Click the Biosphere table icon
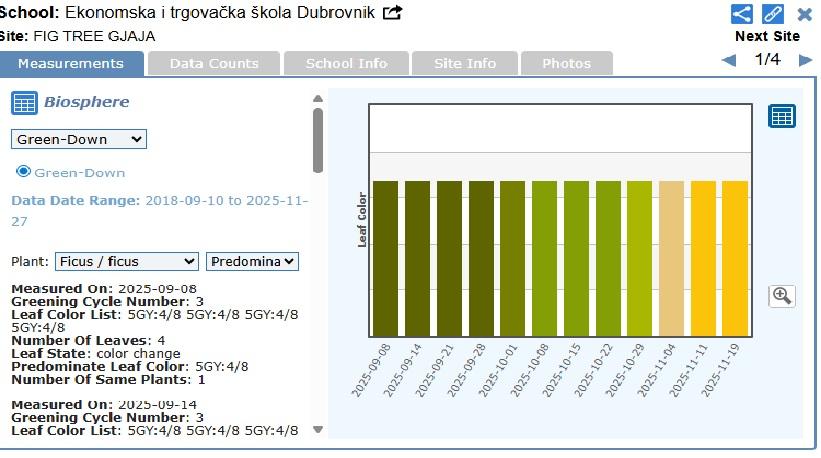Viewport: 821px width, 458px height. click(x=24, y=103)
